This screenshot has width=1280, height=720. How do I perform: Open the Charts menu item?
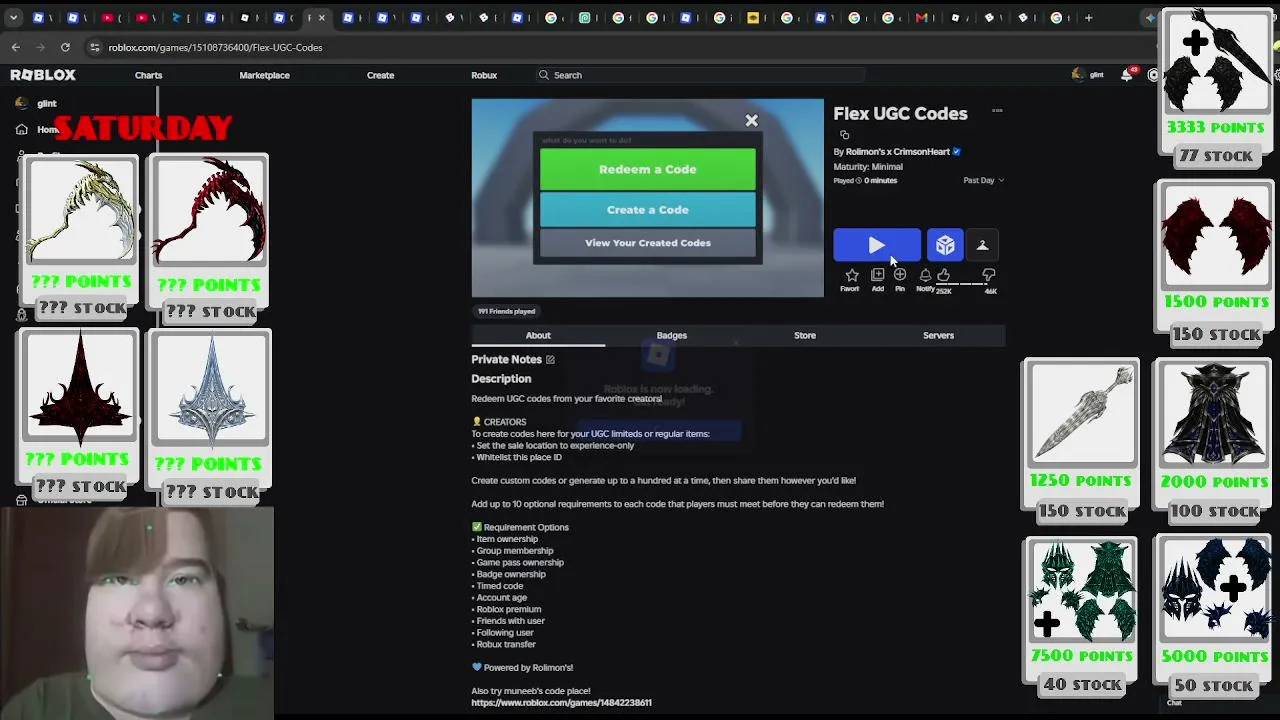pyautogui.click(x=148, y=75)
